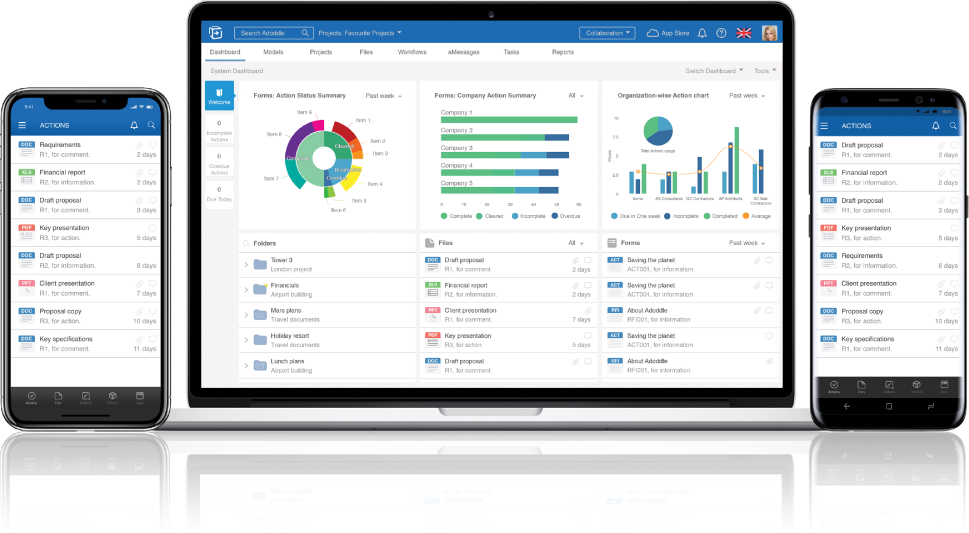Open Key specifications row on the iPhone
Image resolution: width=969 pixels, height=533 pixels.
point(86,344)
